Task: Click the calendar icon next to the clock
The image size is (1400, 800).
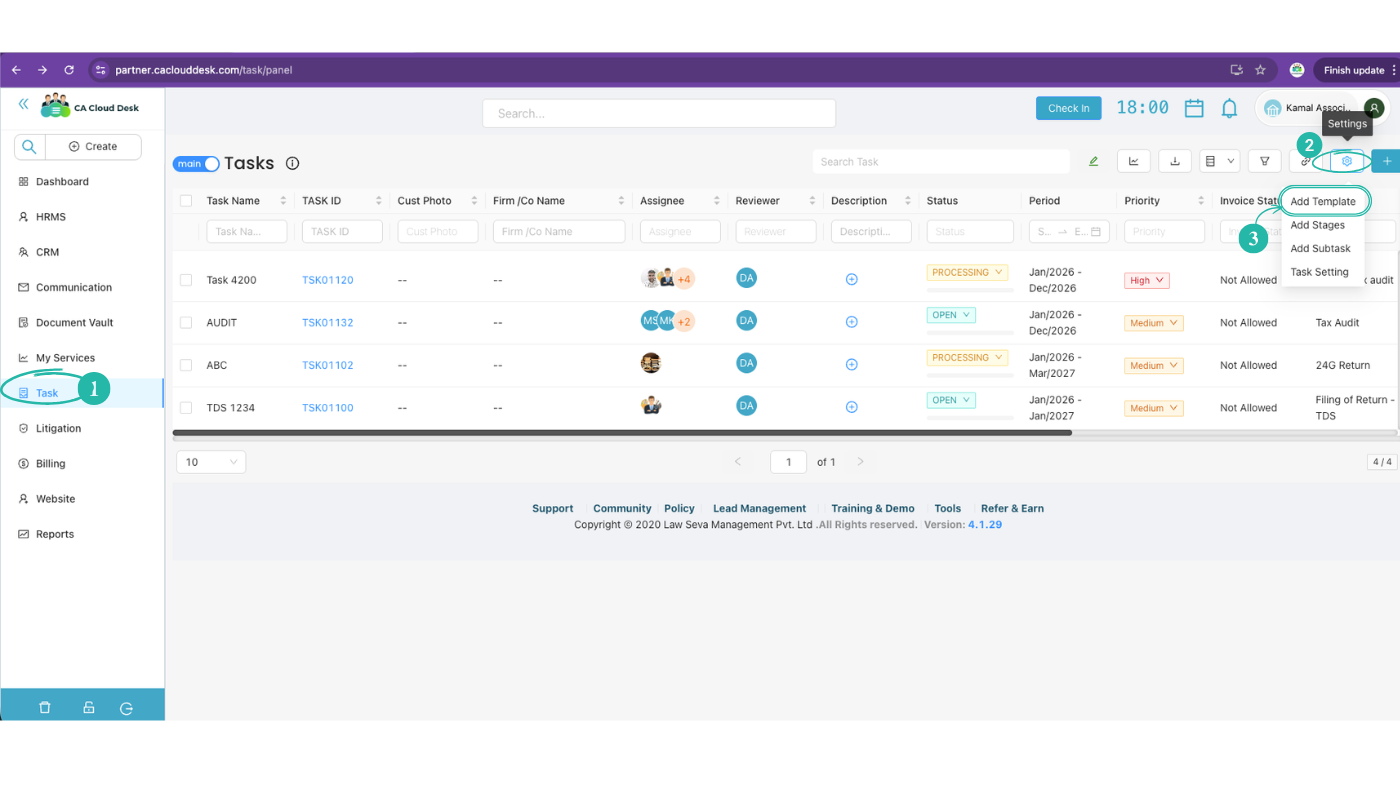Action: coord(1194,108)
